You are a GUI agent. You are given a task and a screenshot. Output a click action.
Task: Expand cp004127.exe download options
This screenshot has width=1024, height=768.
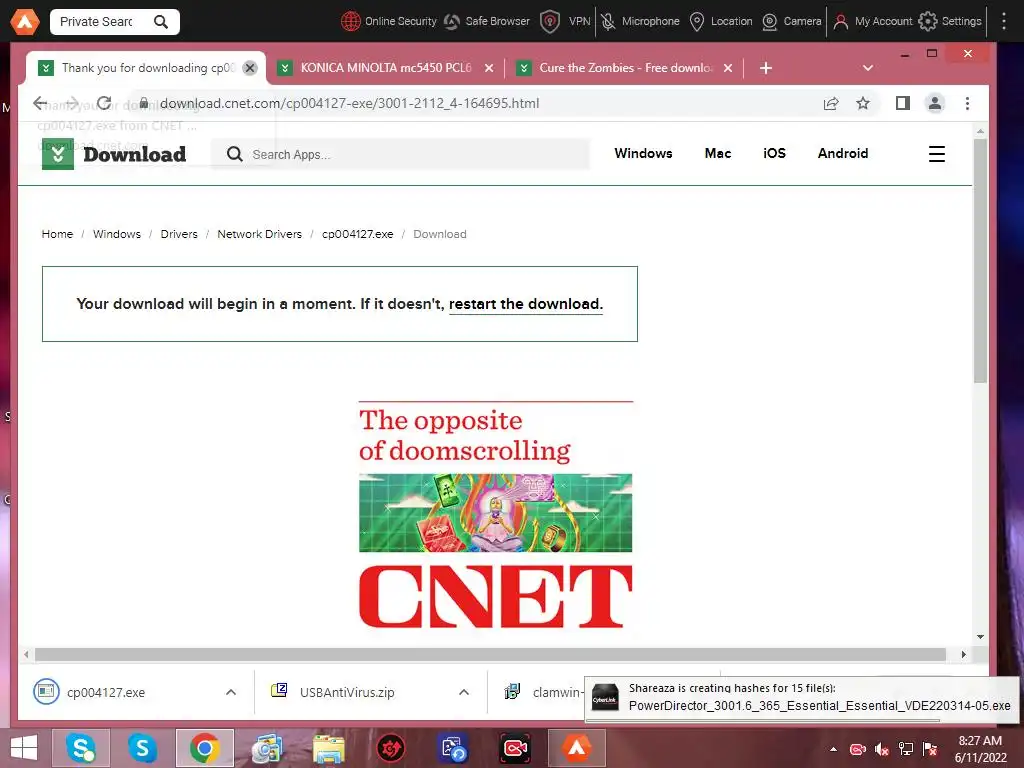point(231,692)
